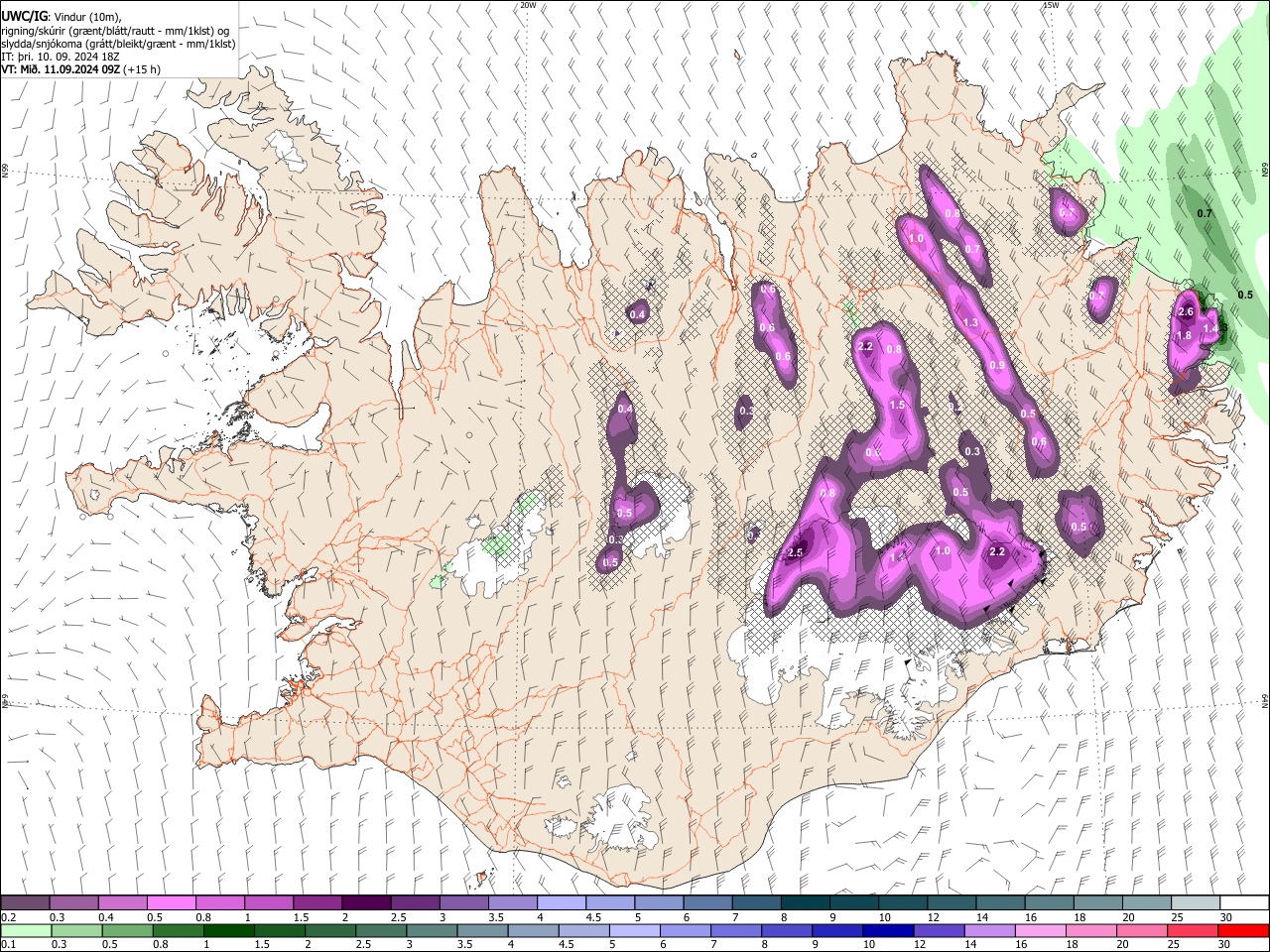The width and height of the screenshot is (1270, 952).
Task: Click the "30" number under the lower legend bar
Action: (x=1223, y=945)
